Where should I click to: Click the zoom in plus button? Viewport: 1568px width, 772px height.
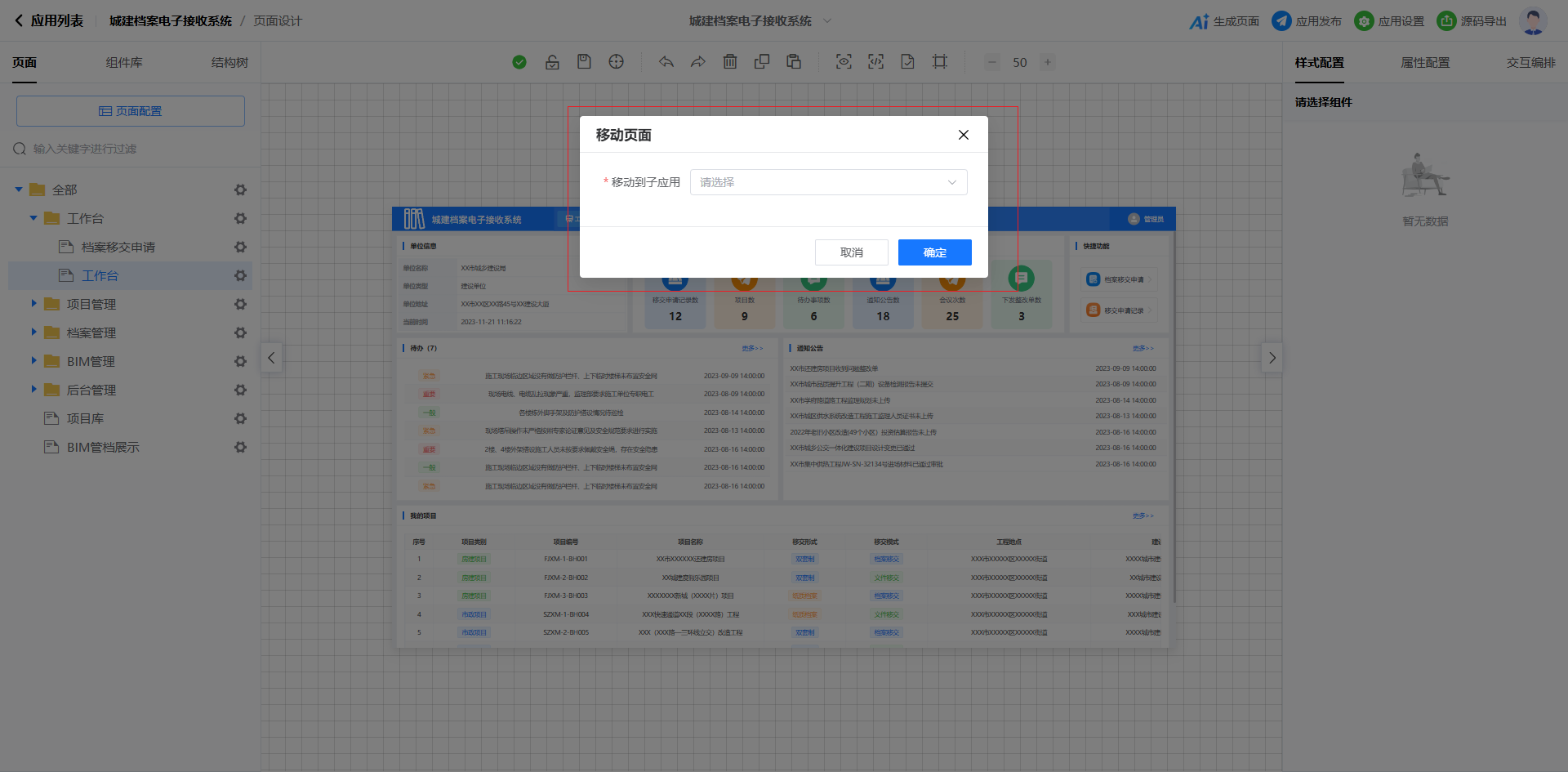1048,62
